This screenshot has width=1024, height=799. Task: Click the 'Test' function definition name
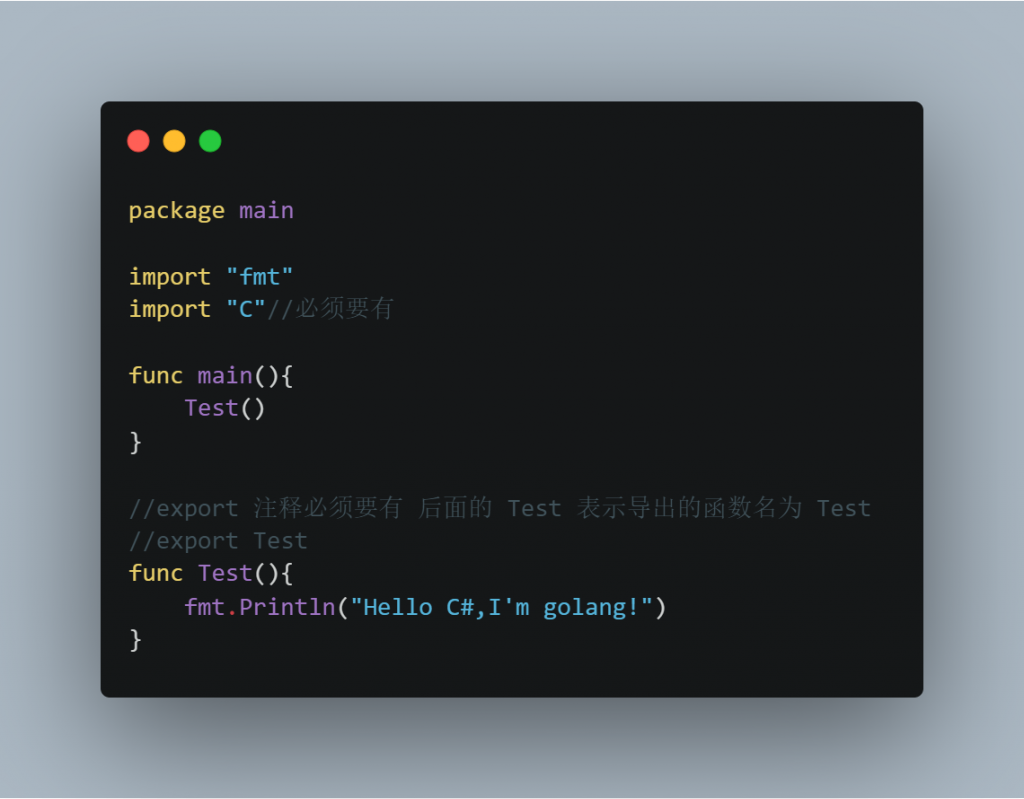click(x=225, y=573)
